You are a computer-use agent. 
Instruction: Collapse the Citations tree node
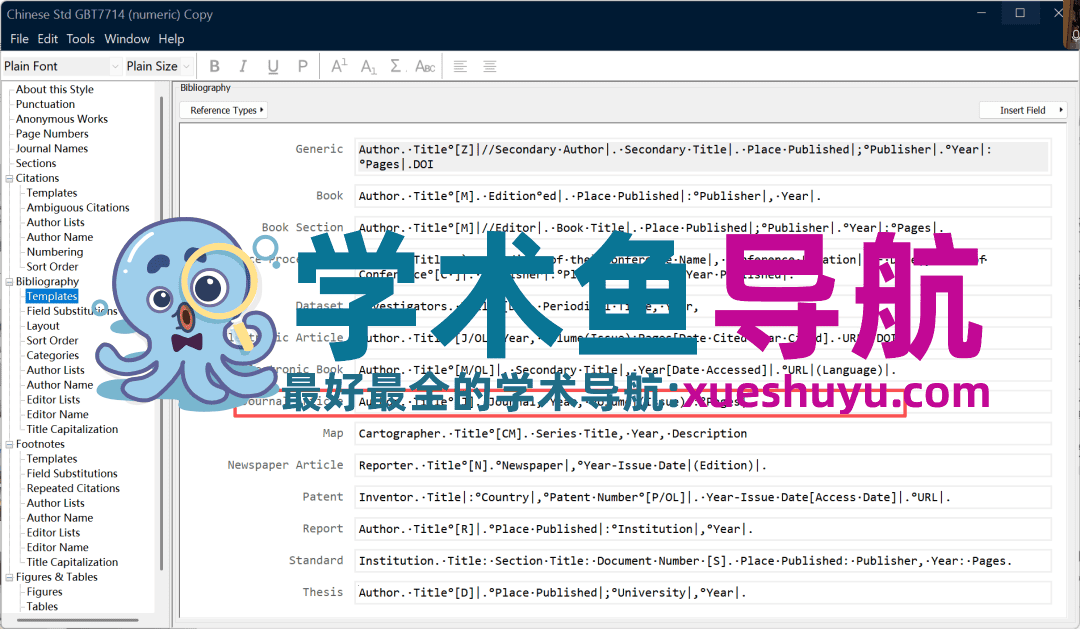click(10, 179)
